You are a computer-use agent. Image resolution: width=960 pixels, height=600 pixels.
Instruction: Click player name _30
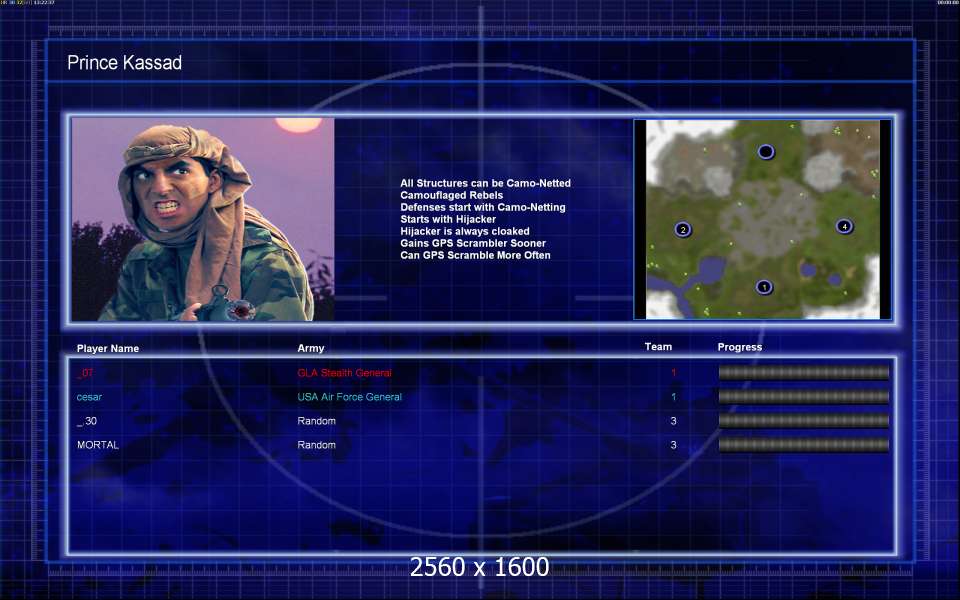(x=87, y=421)
